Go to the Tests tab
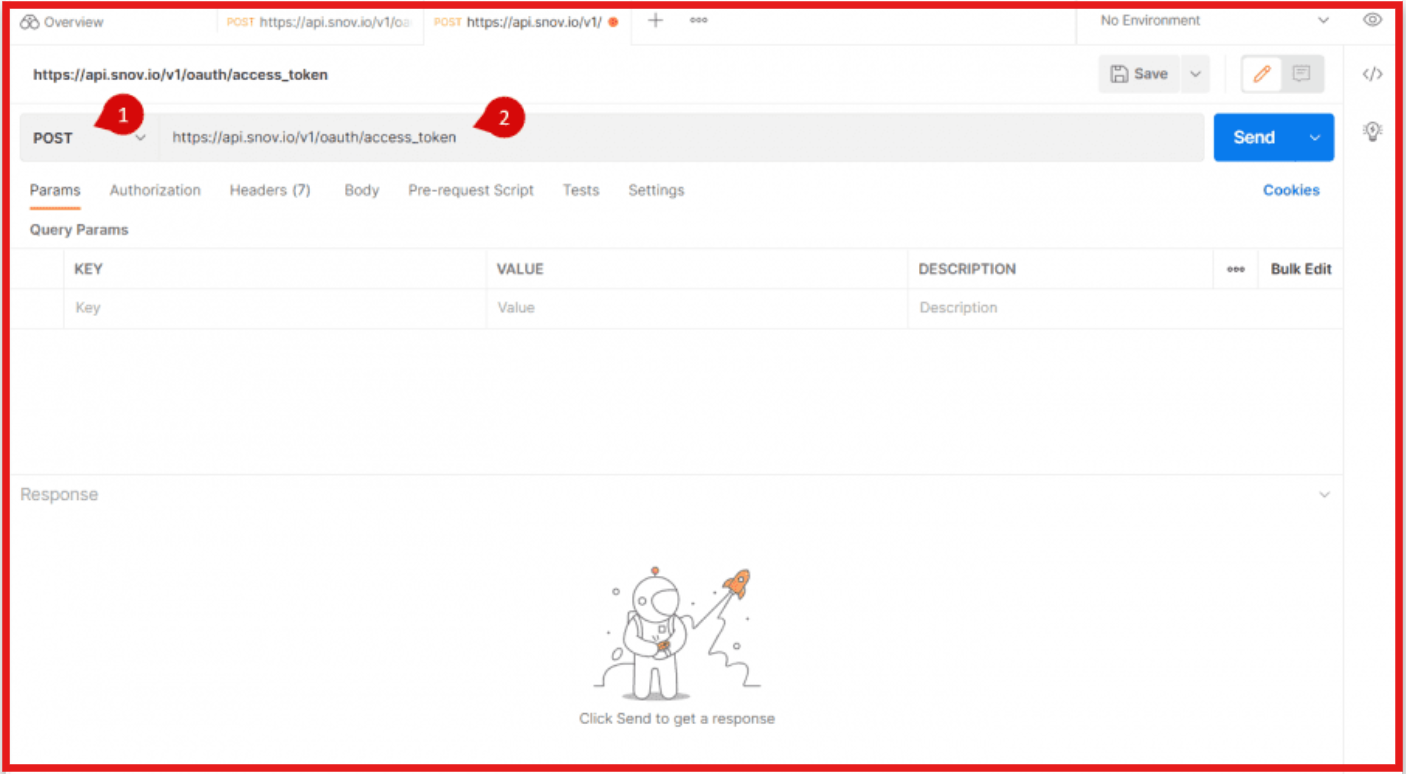Image resolution: width=1406 pixels, height=774 pixels. 581,190
